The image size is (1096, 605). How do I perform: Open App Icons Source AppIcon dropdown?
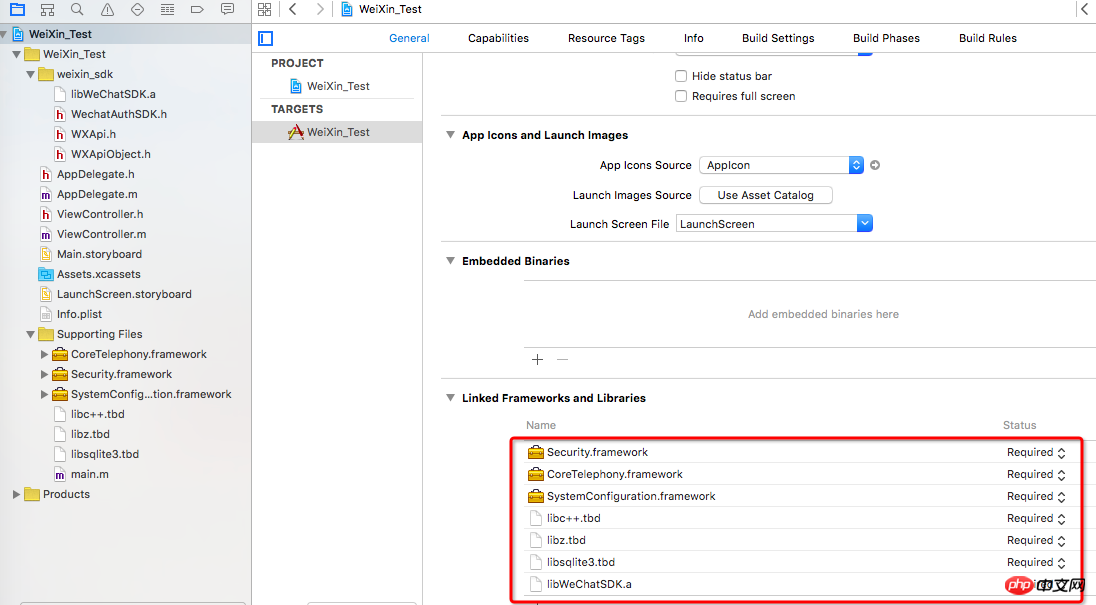click(781, 166)
